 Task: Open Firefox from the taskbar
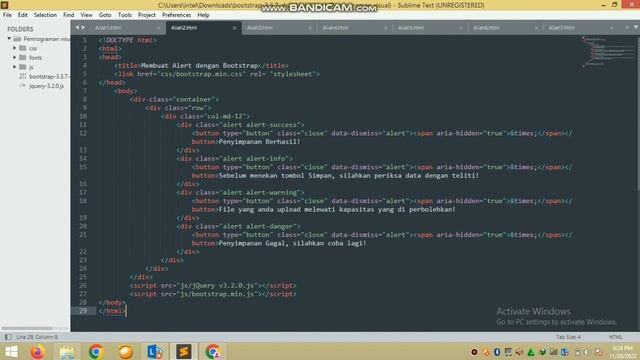[38, 351]
